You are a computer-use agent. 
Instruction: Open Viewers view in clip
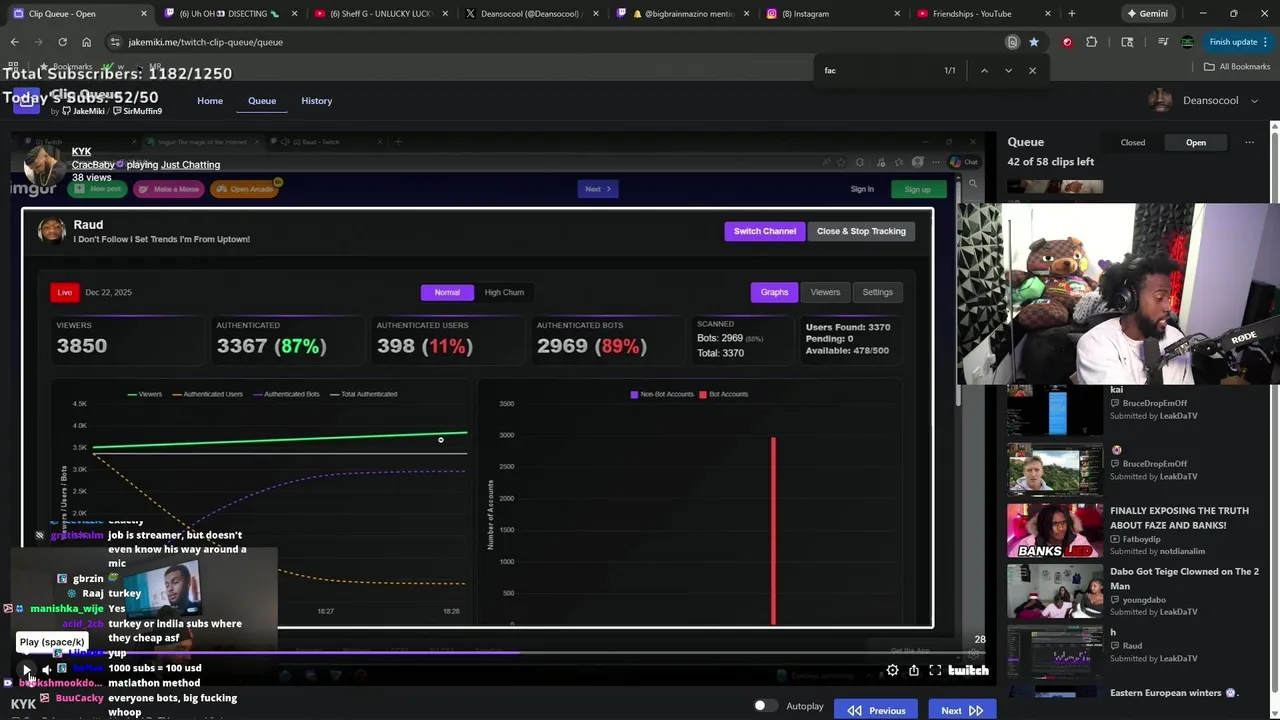[825, 292]
